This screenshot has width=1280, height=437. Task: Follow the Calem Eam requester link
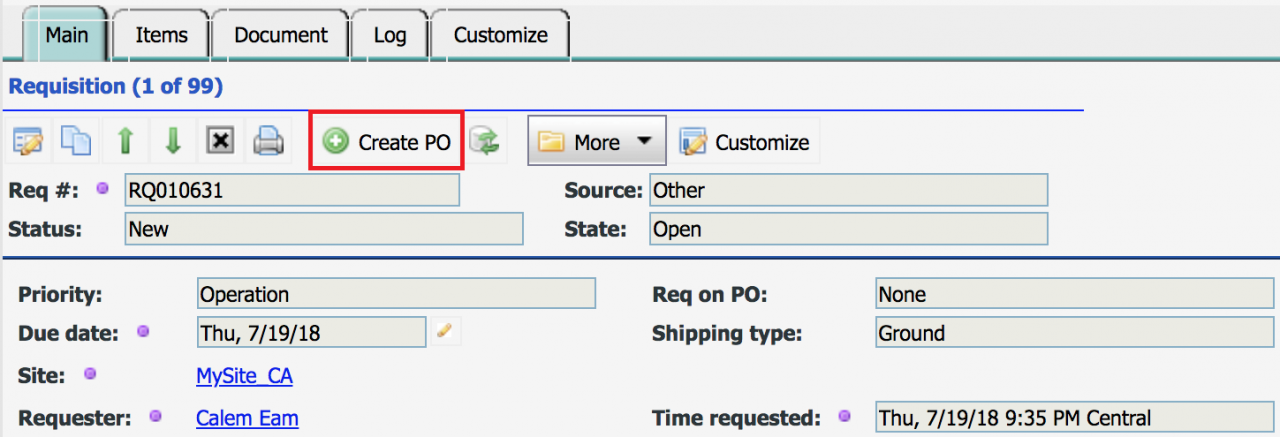247,418
